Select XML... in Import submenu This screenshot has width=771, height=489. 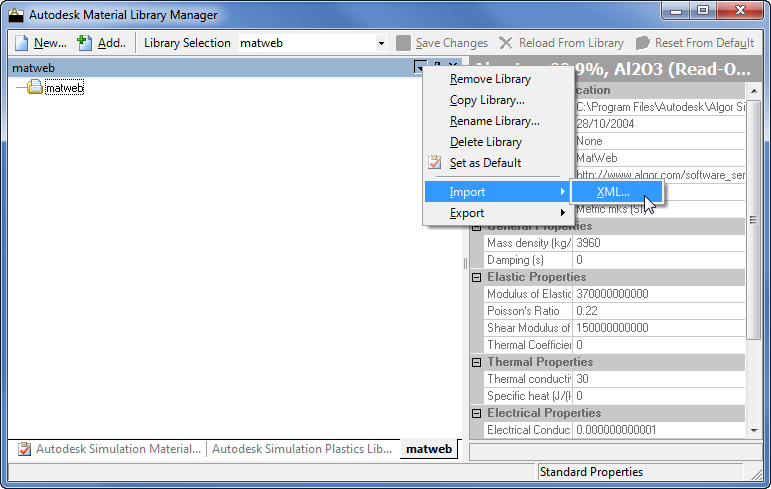(617, 192)
